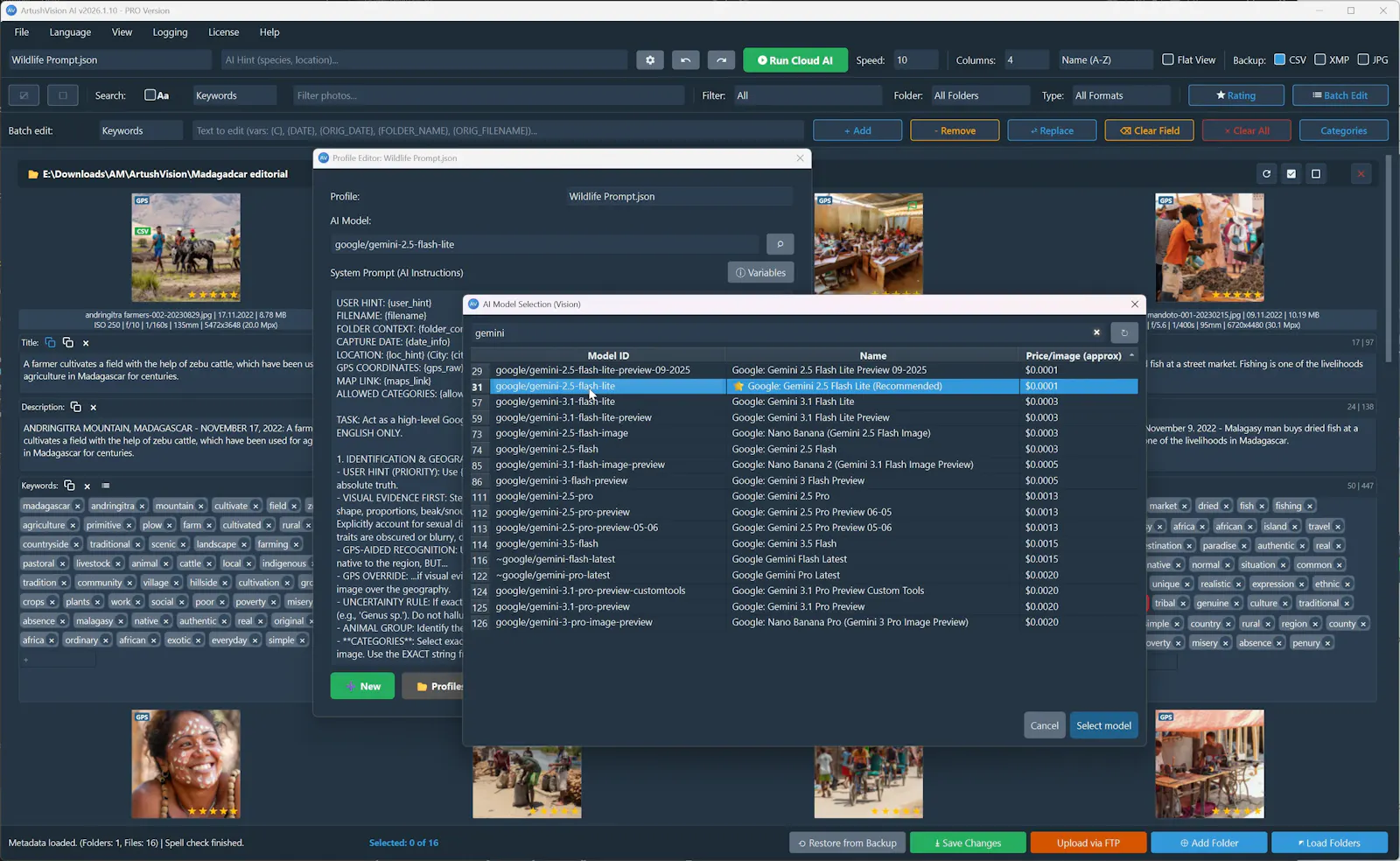Click the red X in the folder header

click(1361, 174)
